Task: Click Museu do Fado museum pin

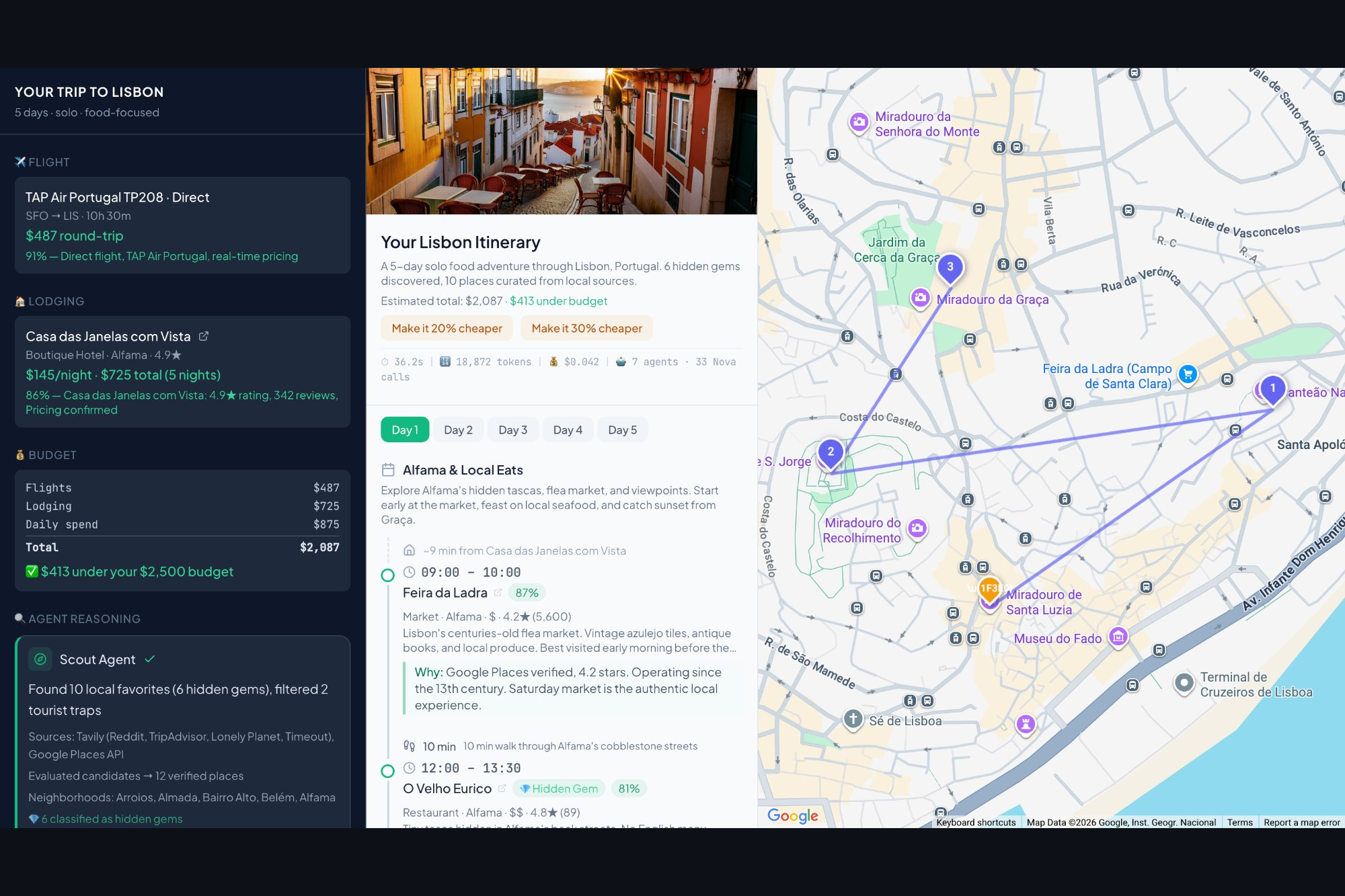Action: (x=1118, y=637)
